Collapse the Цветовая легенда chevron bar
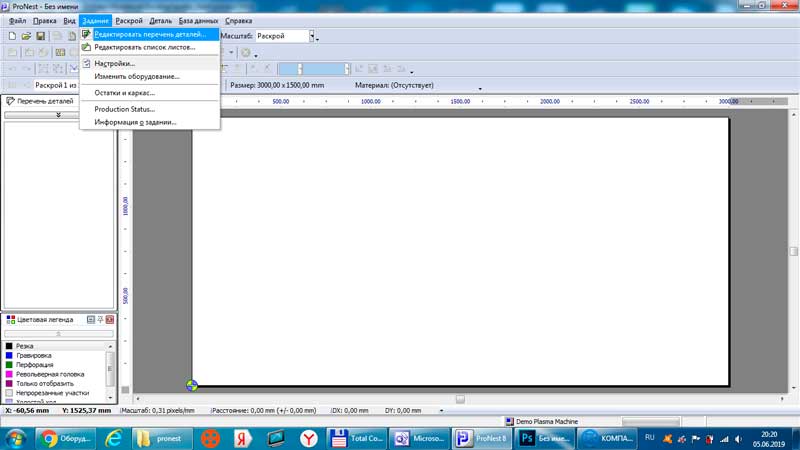The width and height of the screenshot is (800, 450). click(58, 334)
